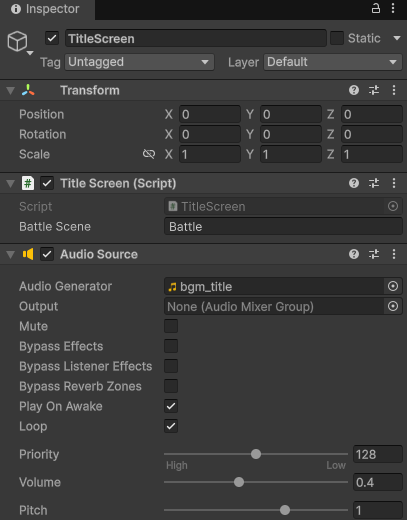This screenshot has height=520, width=407.
Task: Check Bypass Listener Effects
Action: coord(171,366)
